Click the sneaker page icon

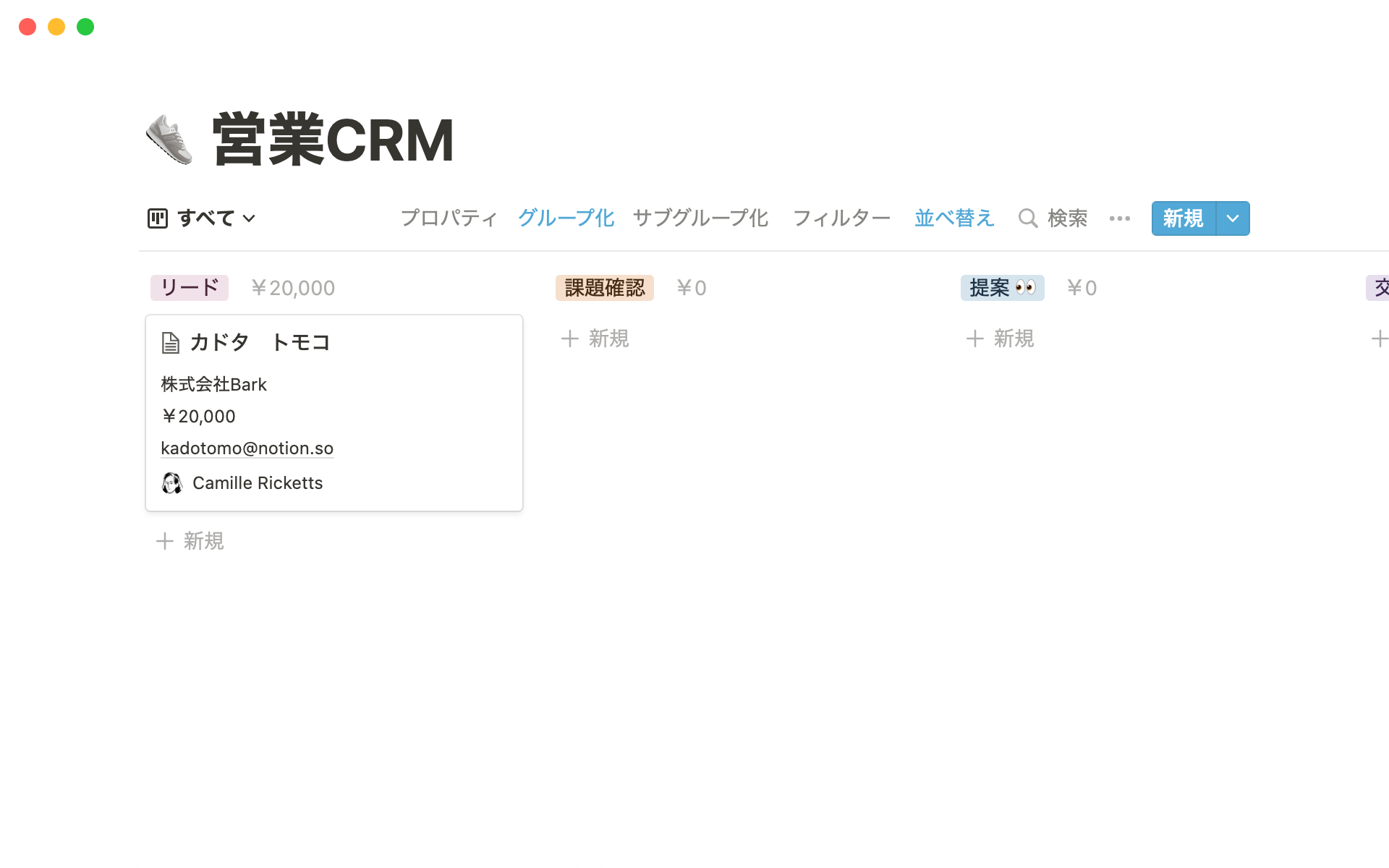click(169, 140)
